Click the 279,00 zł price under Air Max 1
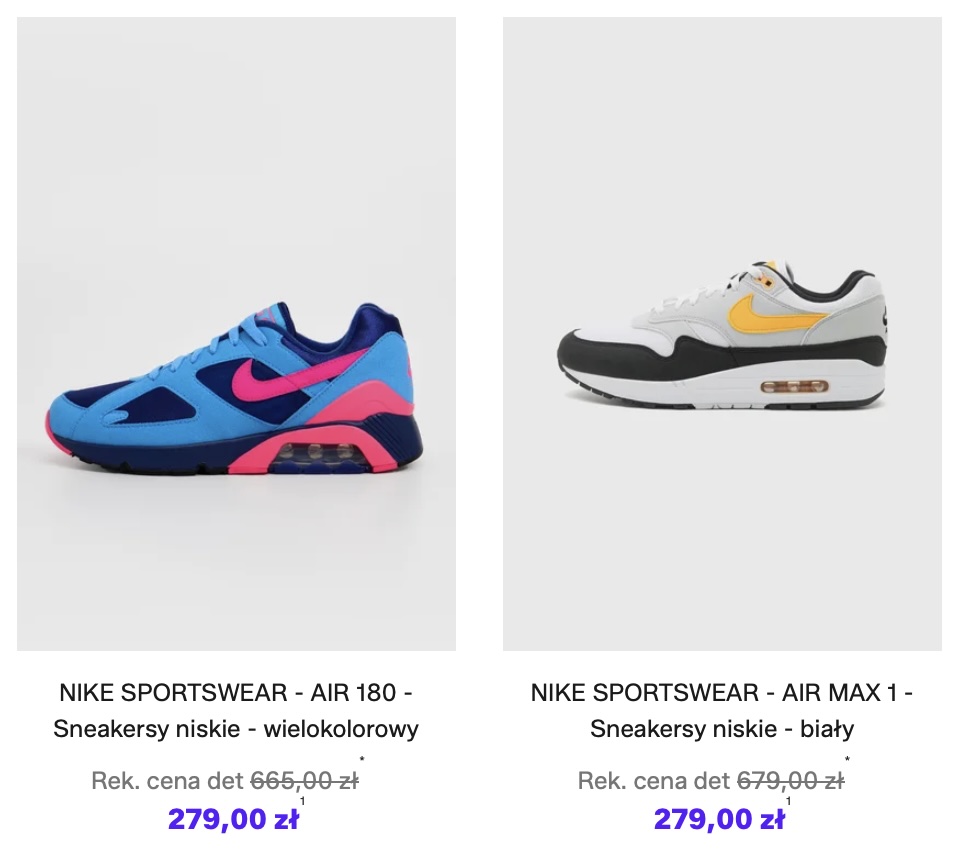Image resolution: width=960 pixels, height=860 pixels. (718, 819)
